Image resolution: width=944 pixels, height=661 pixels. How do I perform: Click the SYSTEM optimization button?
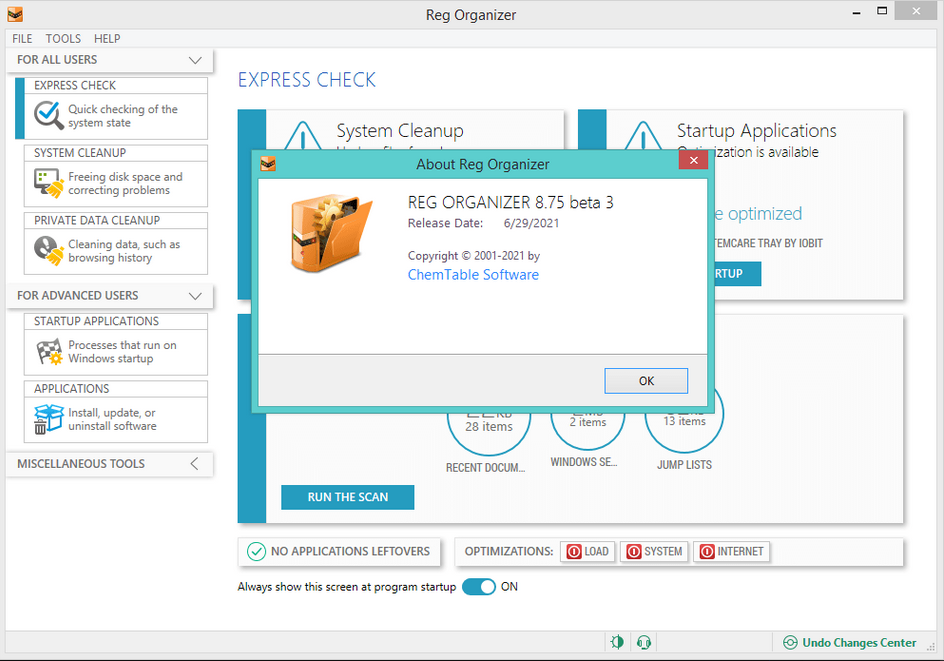coord(654,551)
